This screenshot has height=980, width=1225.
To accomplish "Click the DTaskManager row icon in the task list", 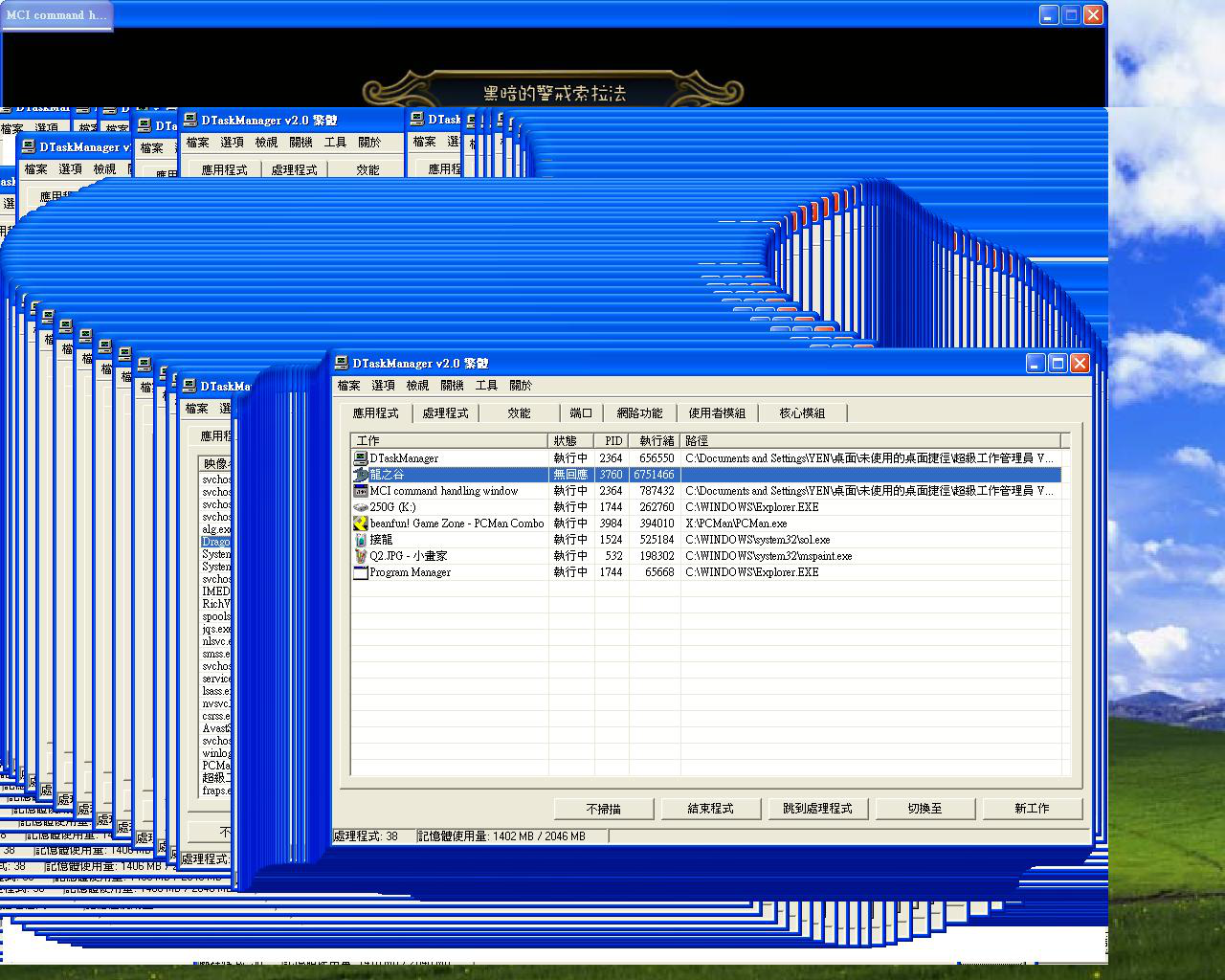I will [361, 458].
